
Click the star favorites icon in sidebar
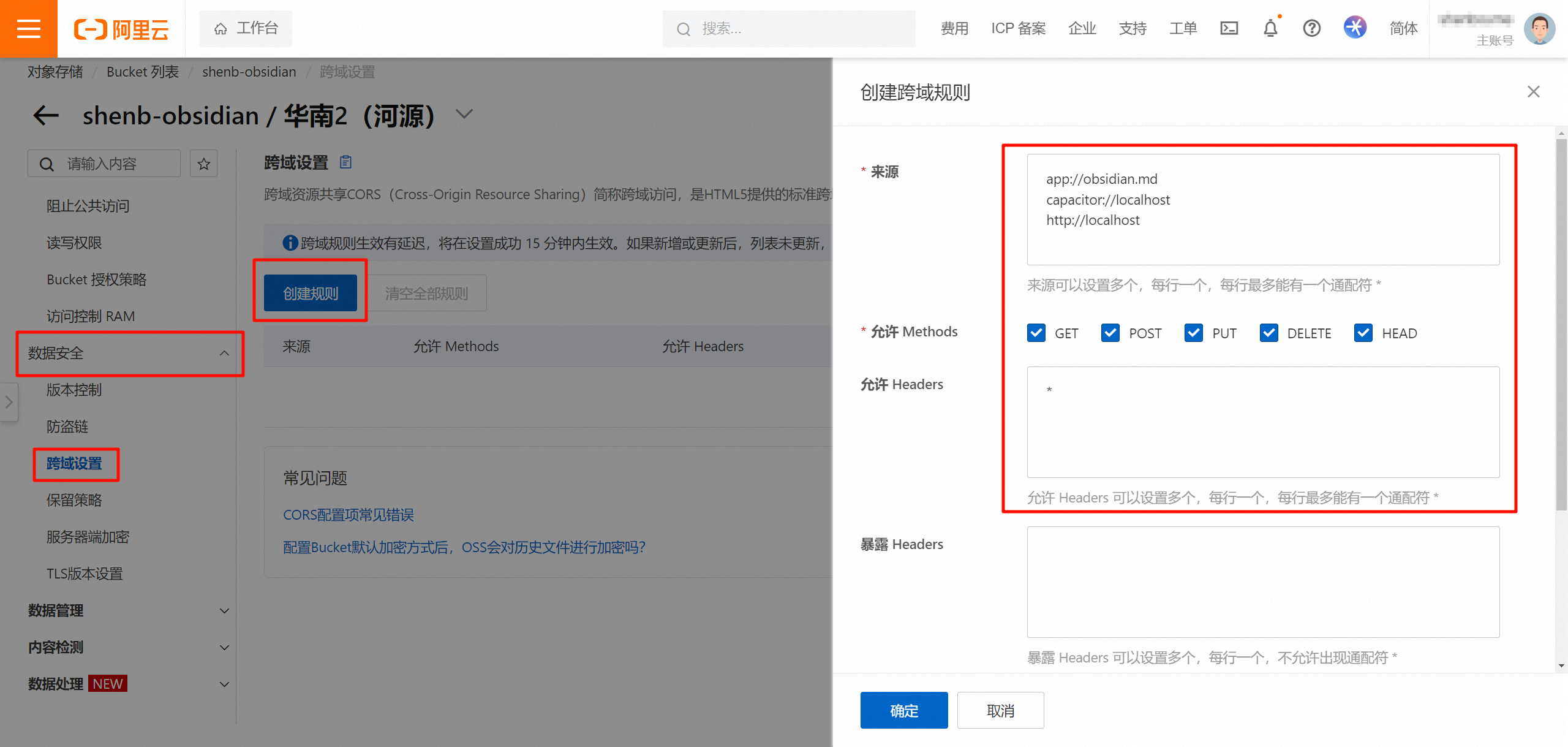(204, 164)
